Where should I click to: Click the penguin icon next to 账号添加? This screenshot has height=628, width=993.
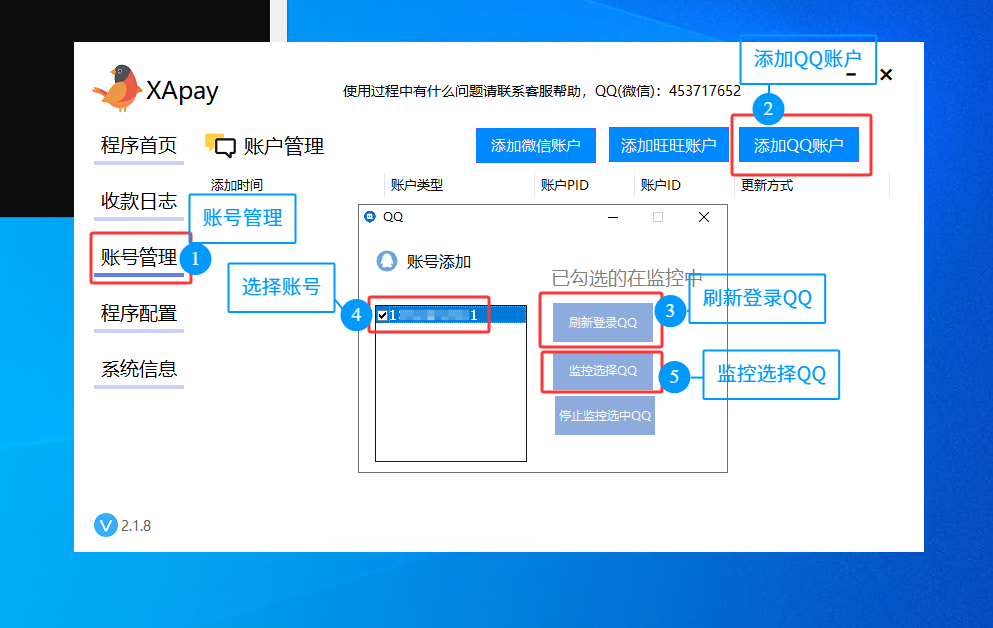pyautogui.click(x=386, y=261)
